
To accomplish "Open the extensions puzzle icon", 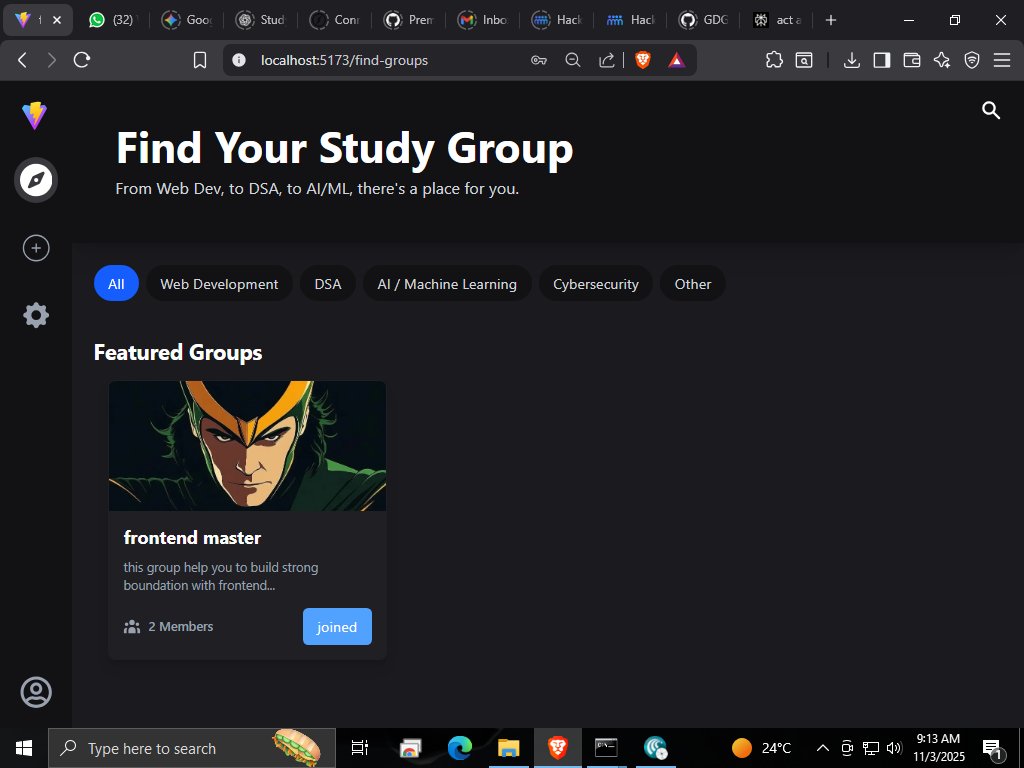I will tap(774, 60).
